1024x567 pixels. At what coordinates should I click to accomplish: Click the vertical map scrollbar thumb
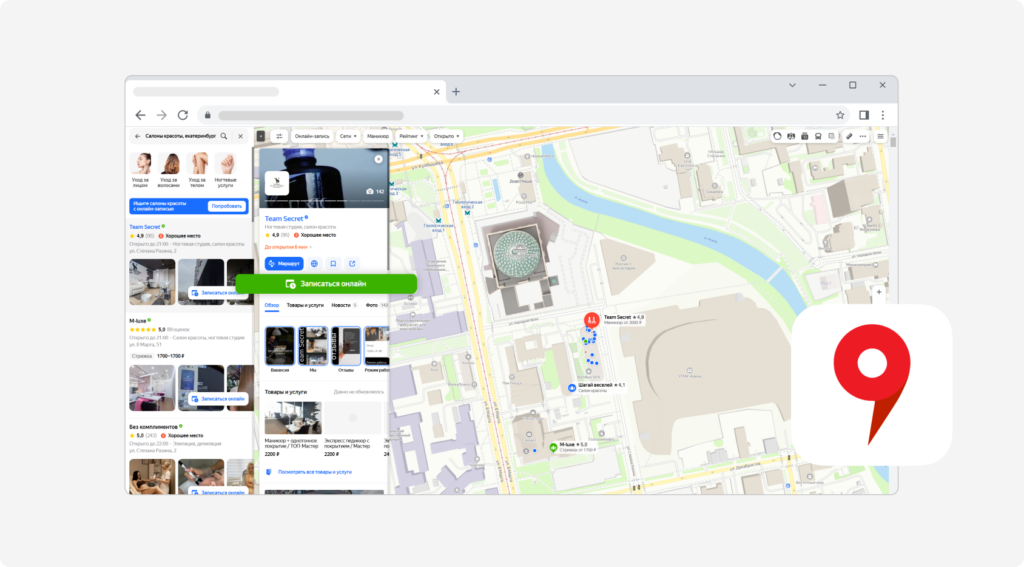click(893, 140)
